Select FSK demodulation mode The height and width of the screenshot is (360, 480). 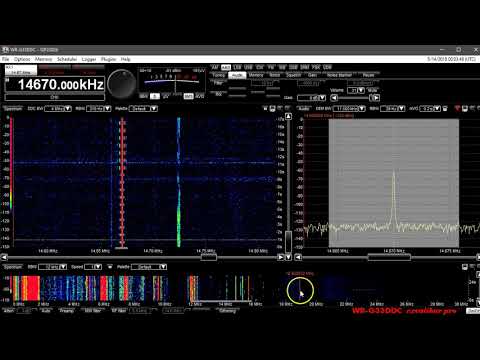pos(316,67)
